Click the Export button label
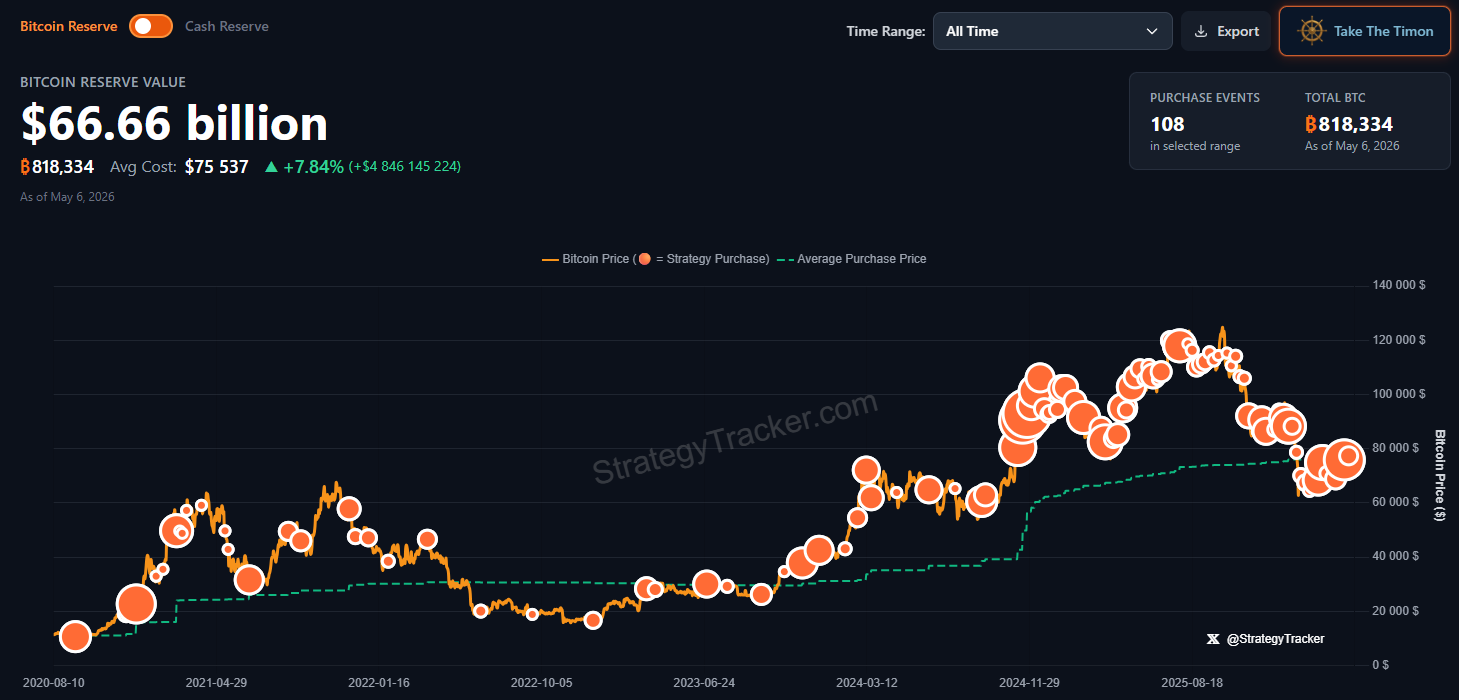The height and width of the screenshot is (700, 1459). (x=1238, y=31)
